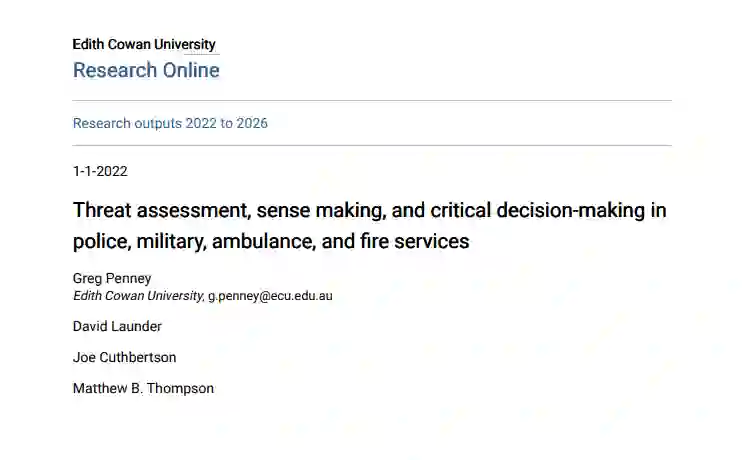
Task: Click the title line starting "police, military"
Action: click(270, 241)
